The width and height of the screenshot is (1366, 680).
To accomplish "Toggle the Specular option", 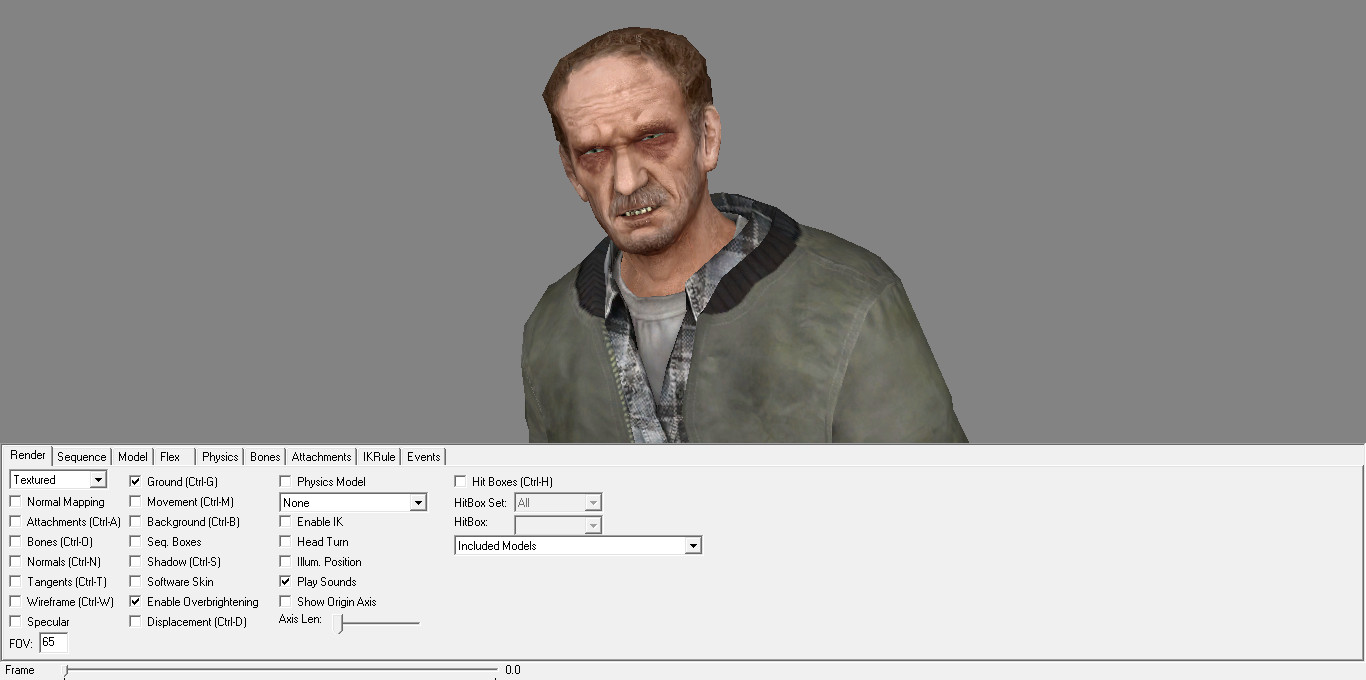I will [15, 621].
